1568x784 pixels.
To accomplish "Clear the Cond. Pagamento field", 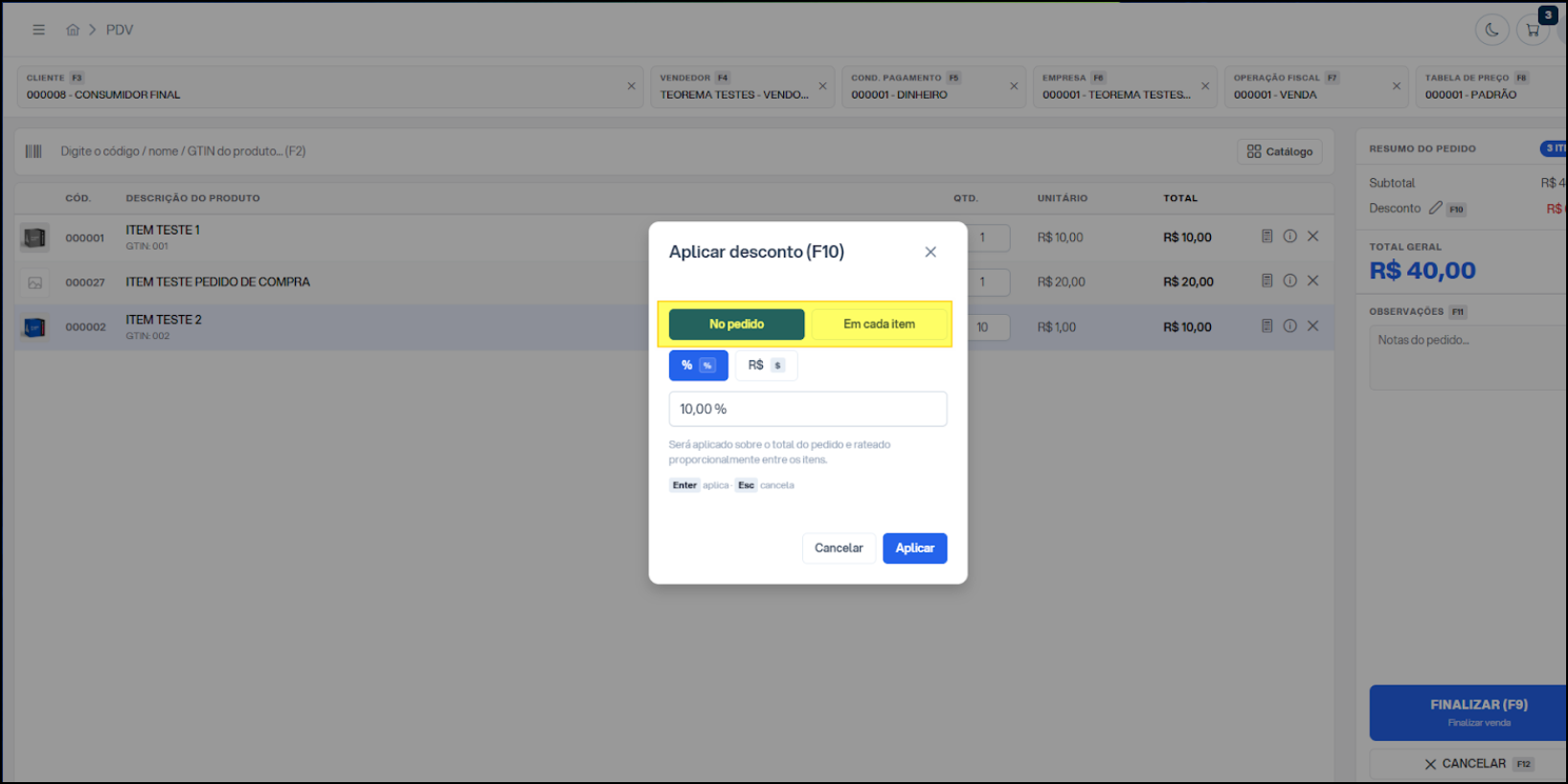I will tap(1014, 86).
